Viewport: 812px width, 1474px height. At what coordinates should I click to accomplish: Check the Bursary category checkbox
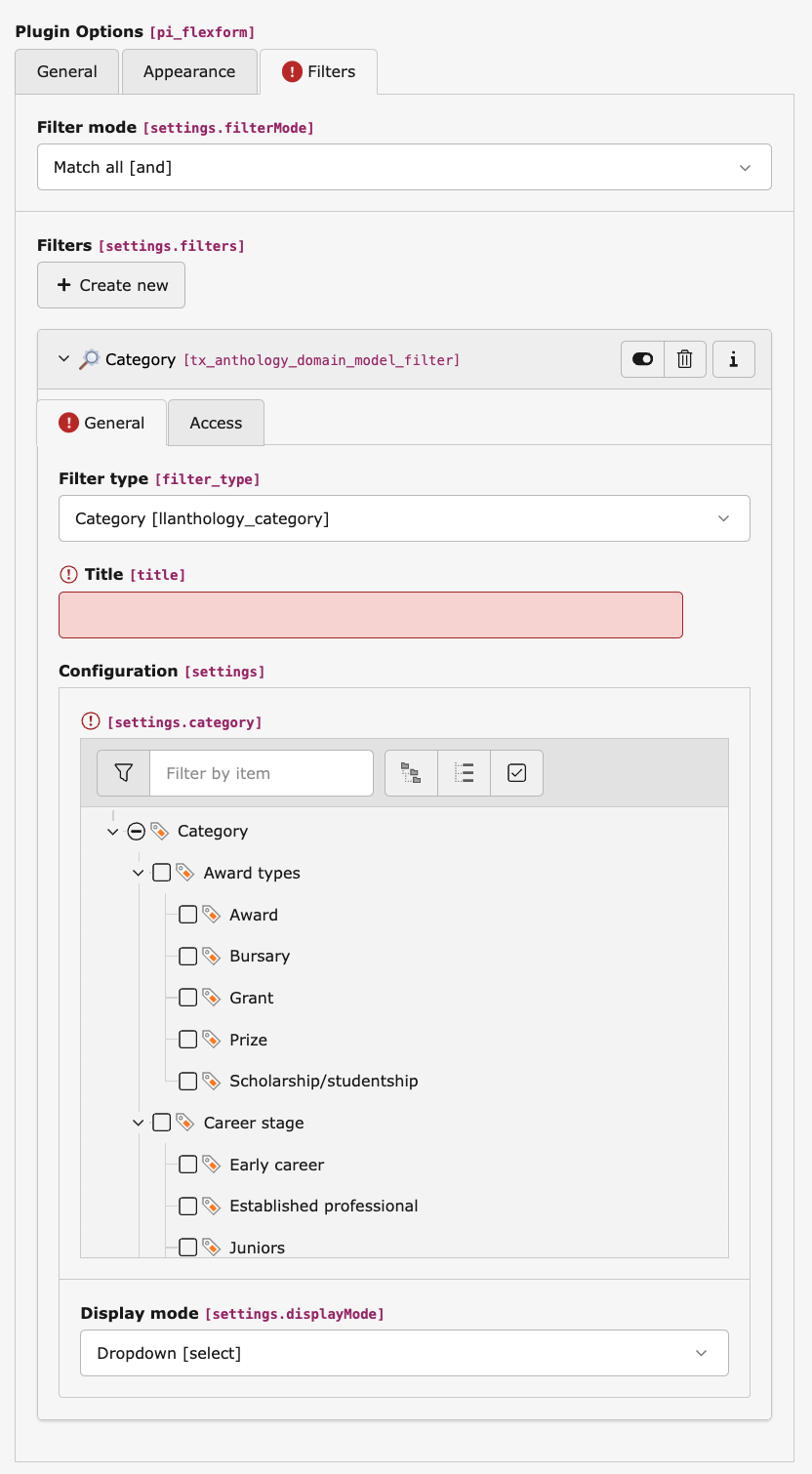[187, 956]
